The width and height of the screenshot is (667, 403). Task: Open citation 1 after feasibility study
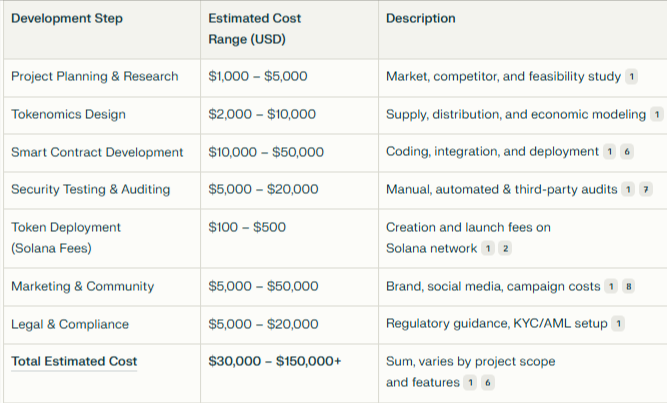click(632, 77)
